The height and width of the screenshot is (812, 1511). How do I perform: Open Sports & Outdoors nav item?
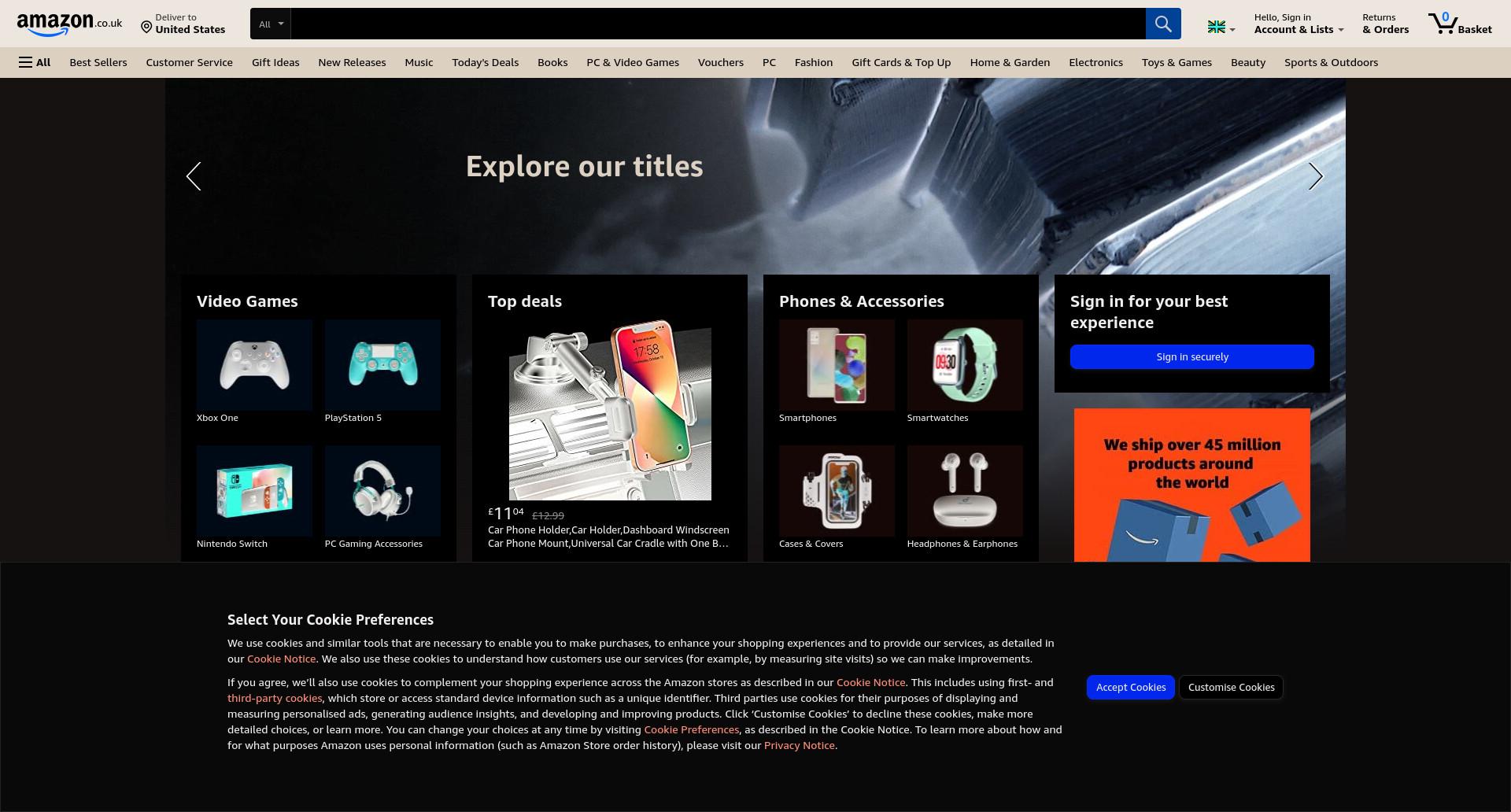(x=1331, y=62)
